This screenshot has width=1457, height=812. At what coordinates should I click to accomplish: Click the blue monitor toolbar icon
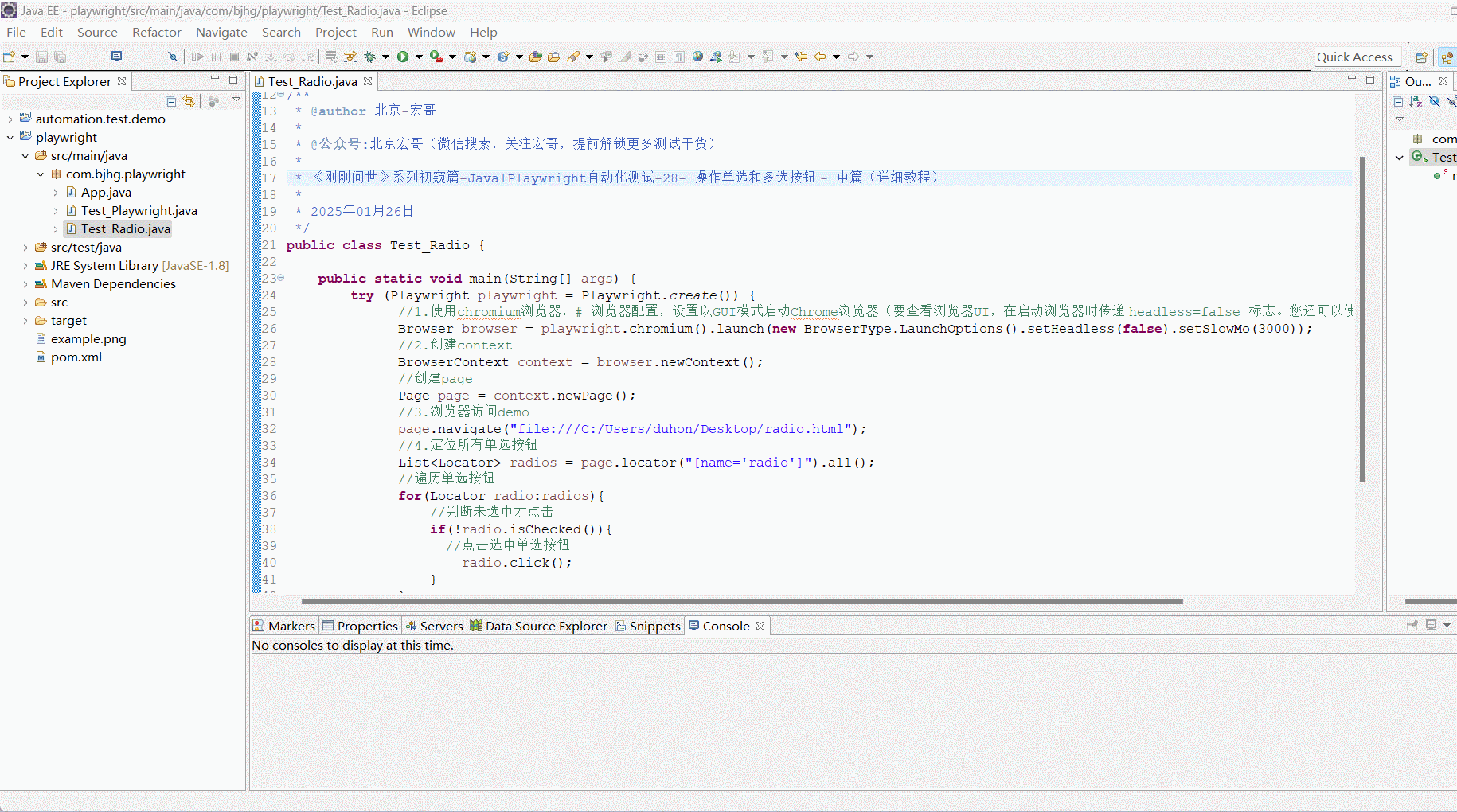pyautogui.click(x=116, y=57)
